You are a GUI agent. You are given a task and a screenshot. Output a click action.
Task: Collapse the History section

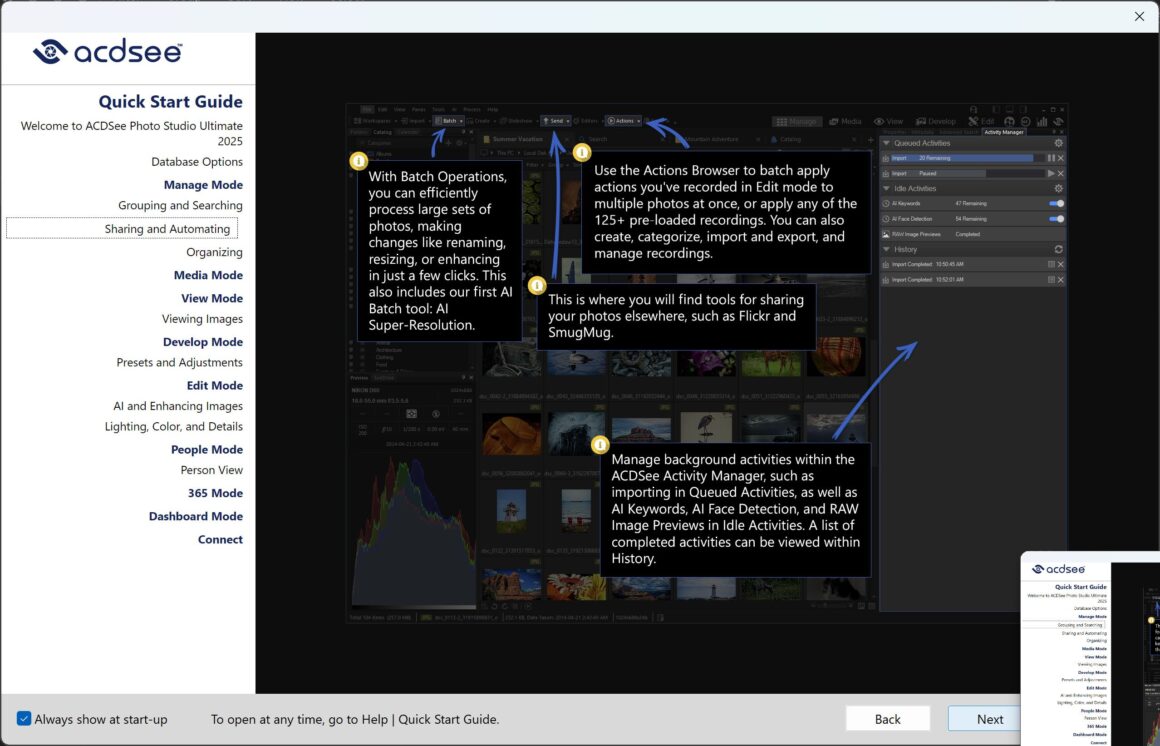(x=886, y=249)
